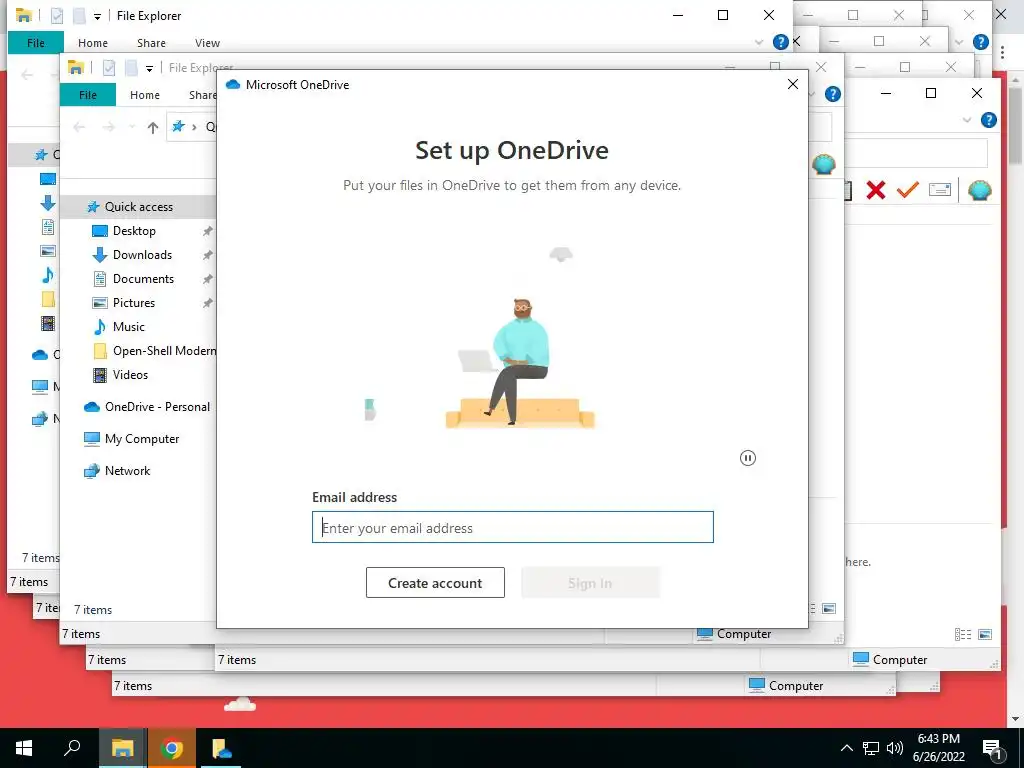Screen dimensions: 1024x768
Task: Open the clock showing 6:43 PM
Action: (938, 748)
